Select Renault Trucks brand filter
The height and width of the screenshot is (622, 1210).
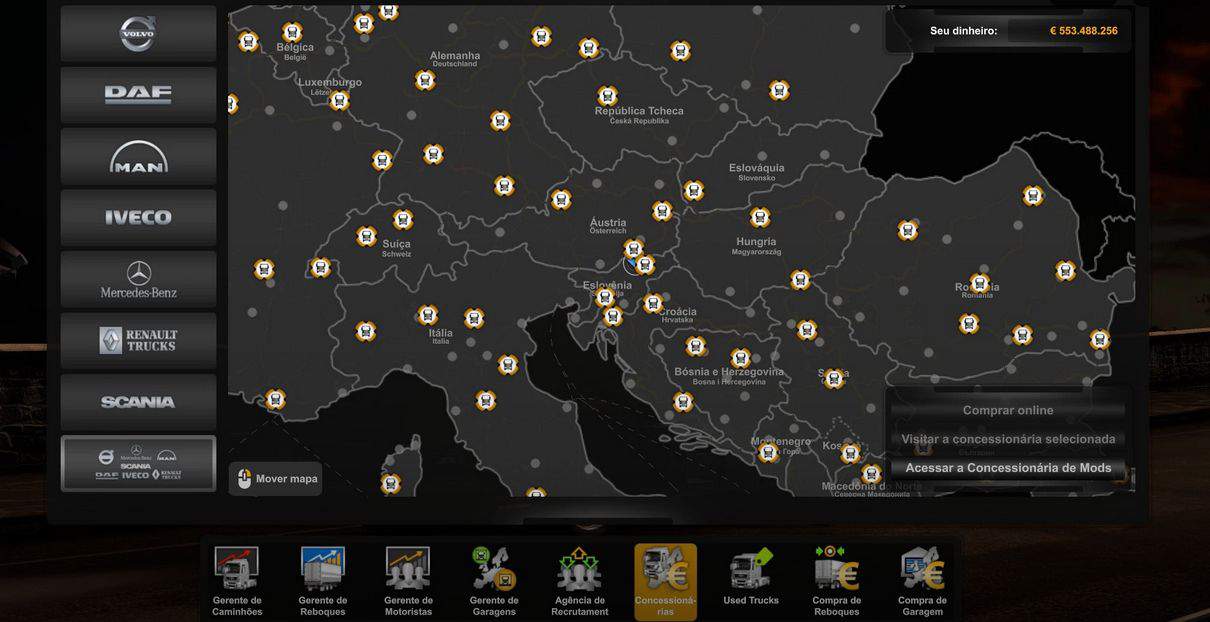click(138, 341)
